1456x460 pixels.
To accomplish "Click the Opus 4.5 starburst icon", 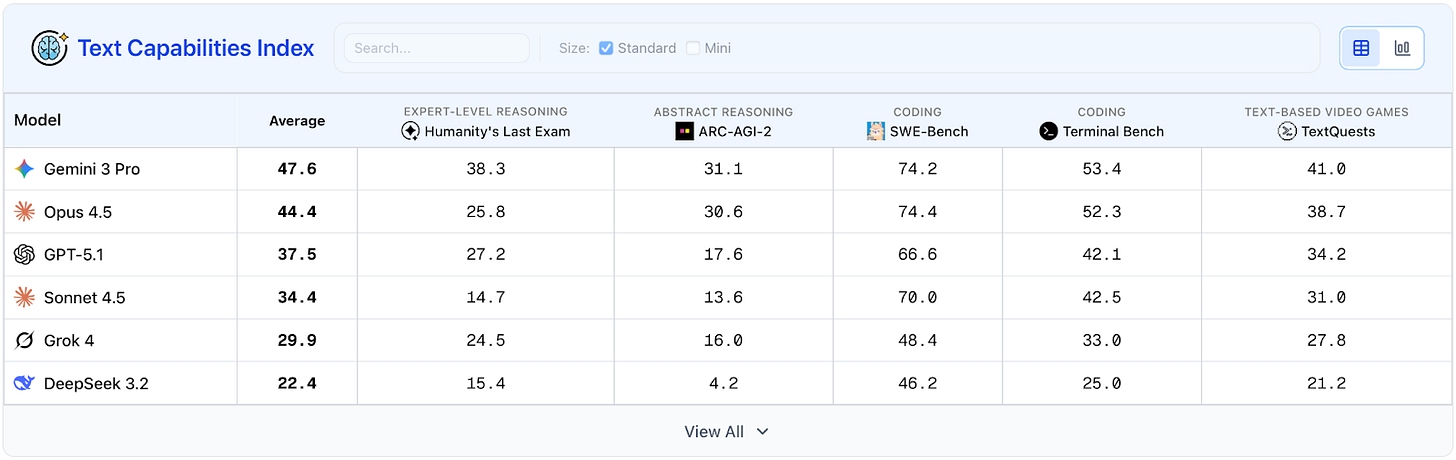I will point(24,212).
